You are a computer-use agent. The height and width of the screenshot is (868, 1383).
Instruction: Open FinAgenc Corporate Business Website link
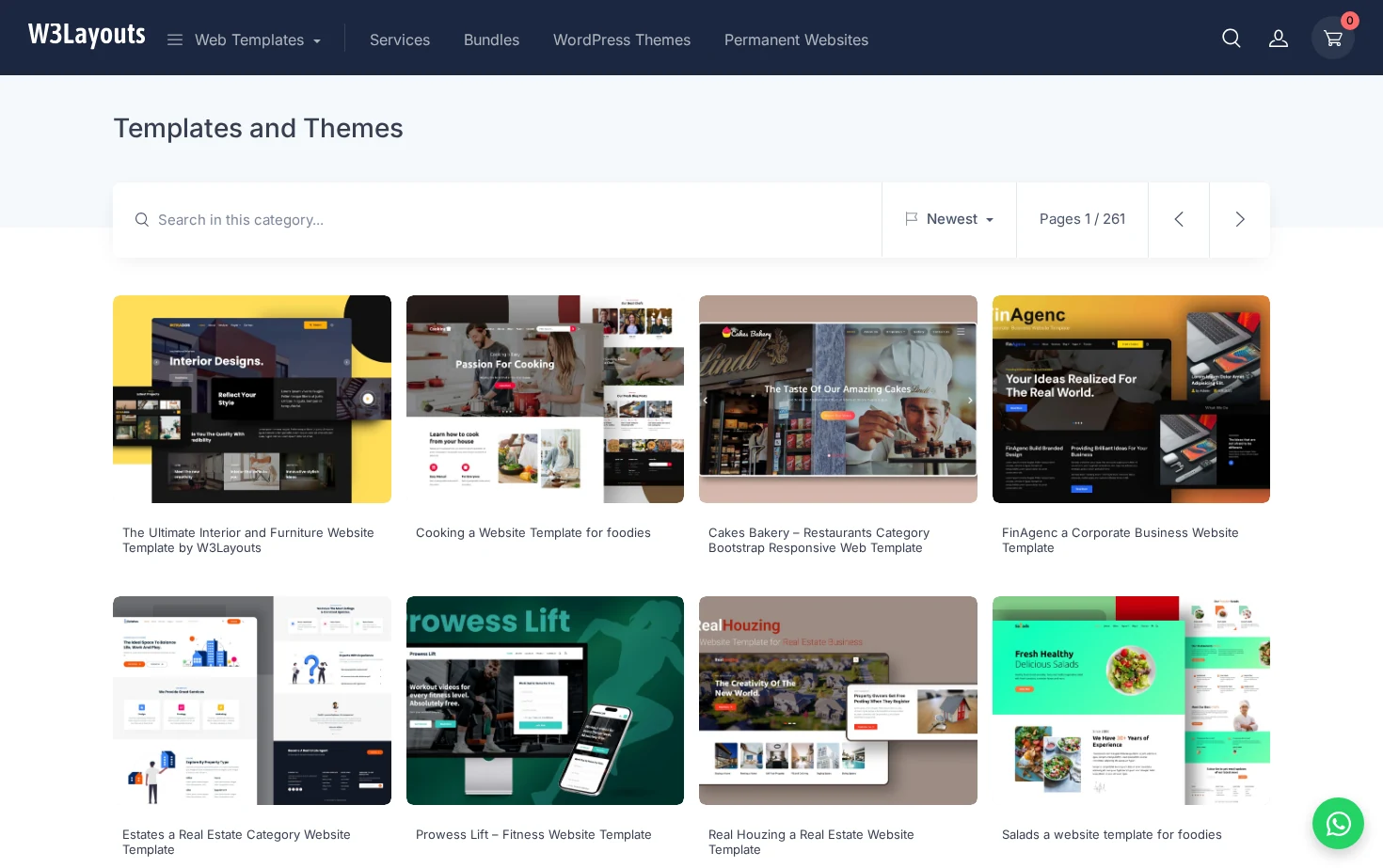click(1121, 540)
